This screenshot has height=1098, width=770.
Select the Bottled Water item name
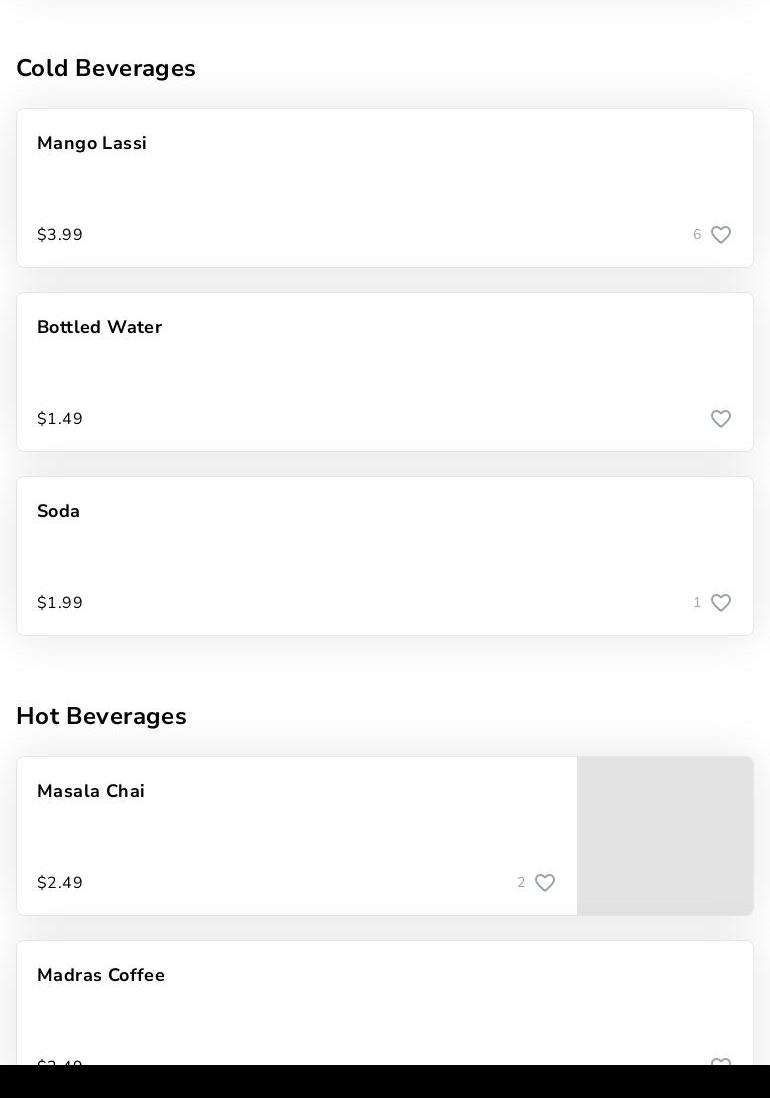tap(99, 327)
